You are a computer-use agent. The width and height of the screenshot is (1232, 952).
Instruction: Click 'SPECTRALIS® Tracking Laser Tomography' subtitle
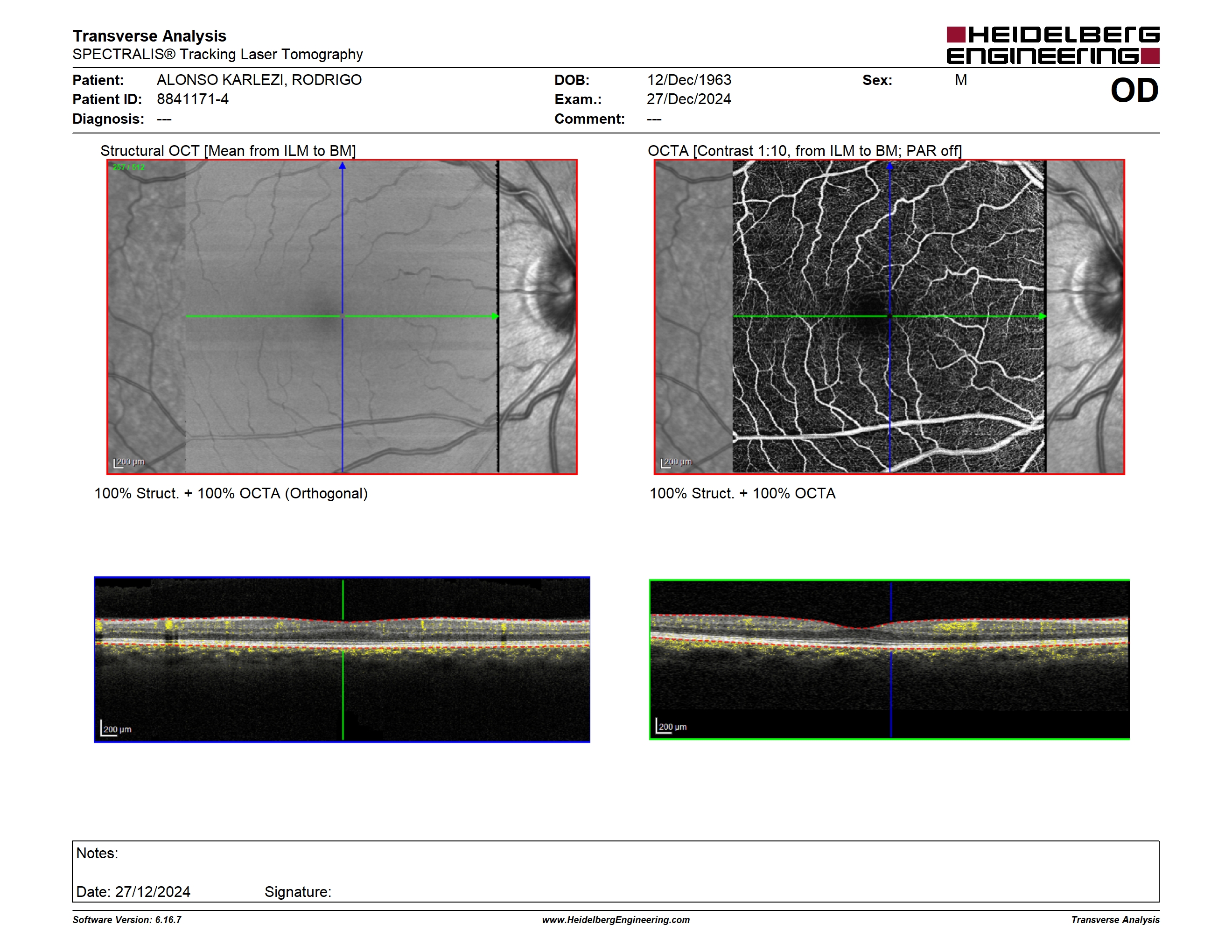point(218,55)
